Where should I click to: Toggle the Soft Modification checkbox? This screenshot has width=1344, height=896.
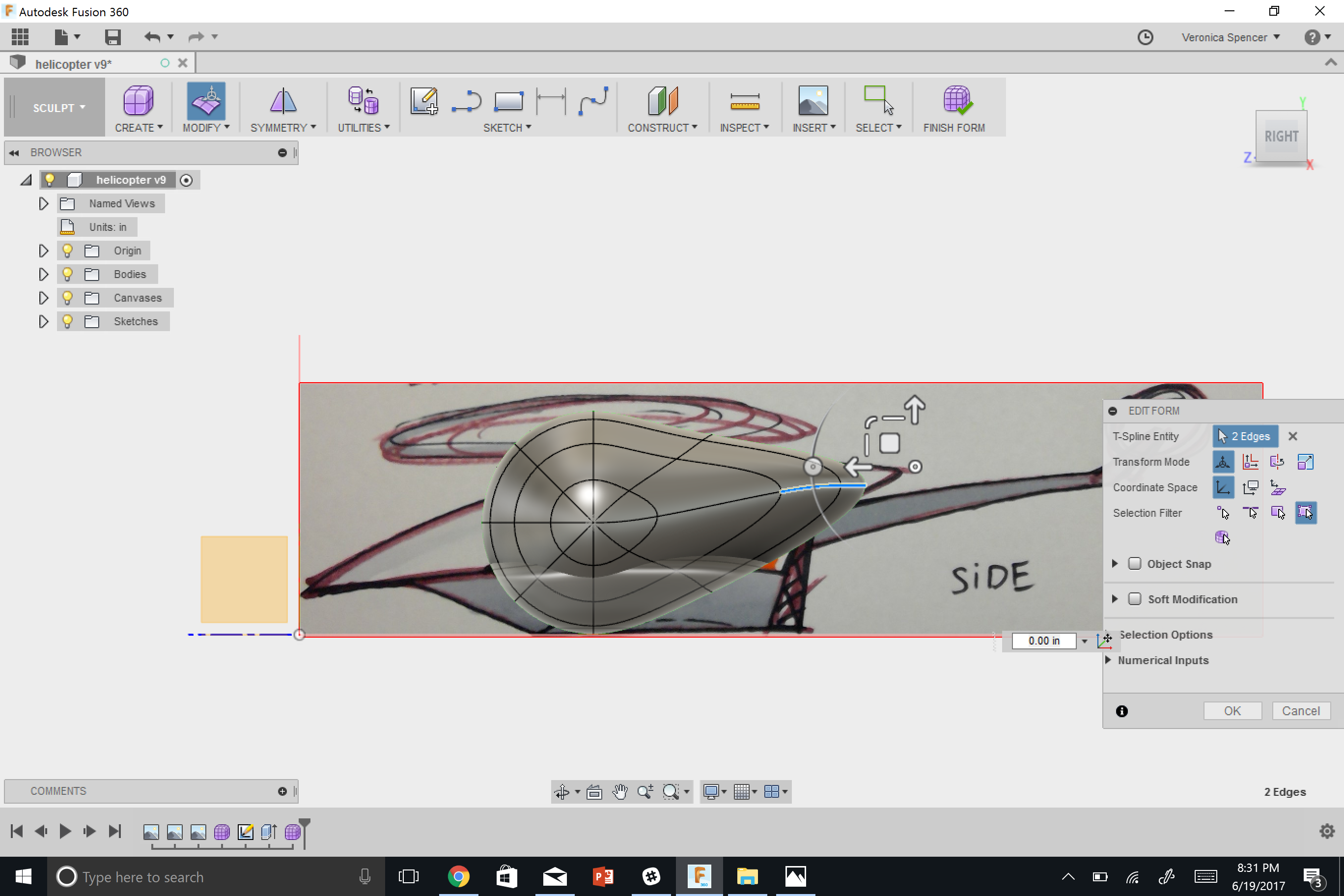click(x=1135, y=598)
